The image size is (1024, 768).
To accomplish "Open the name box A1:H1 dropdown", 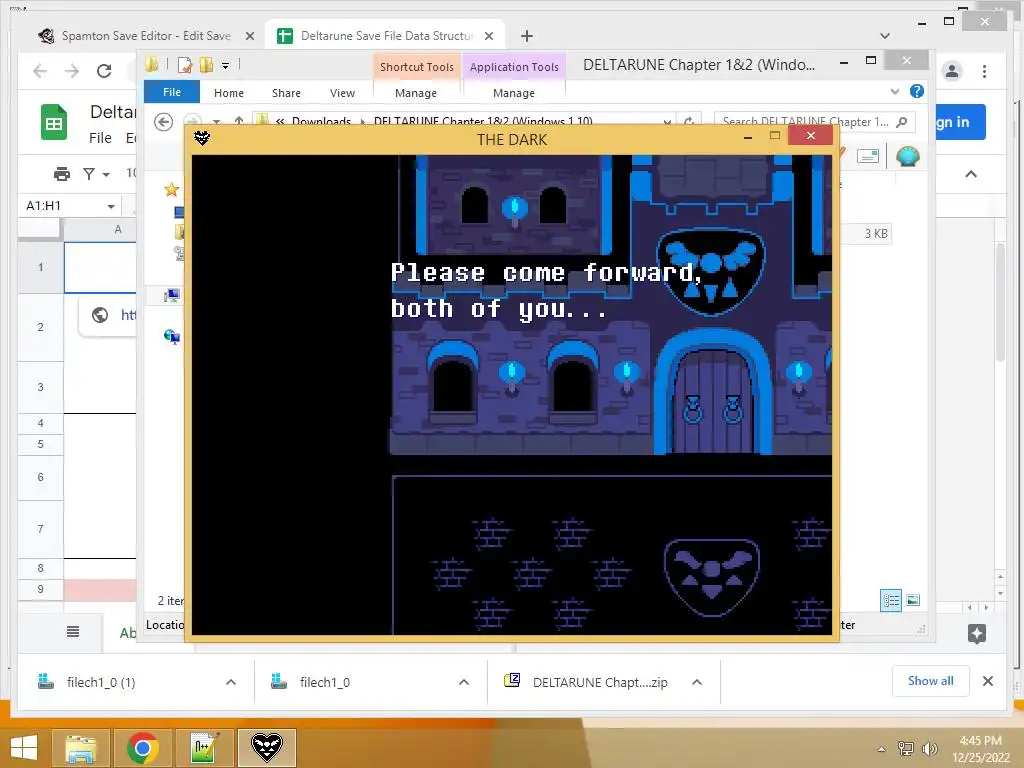I will pos(111,206).
